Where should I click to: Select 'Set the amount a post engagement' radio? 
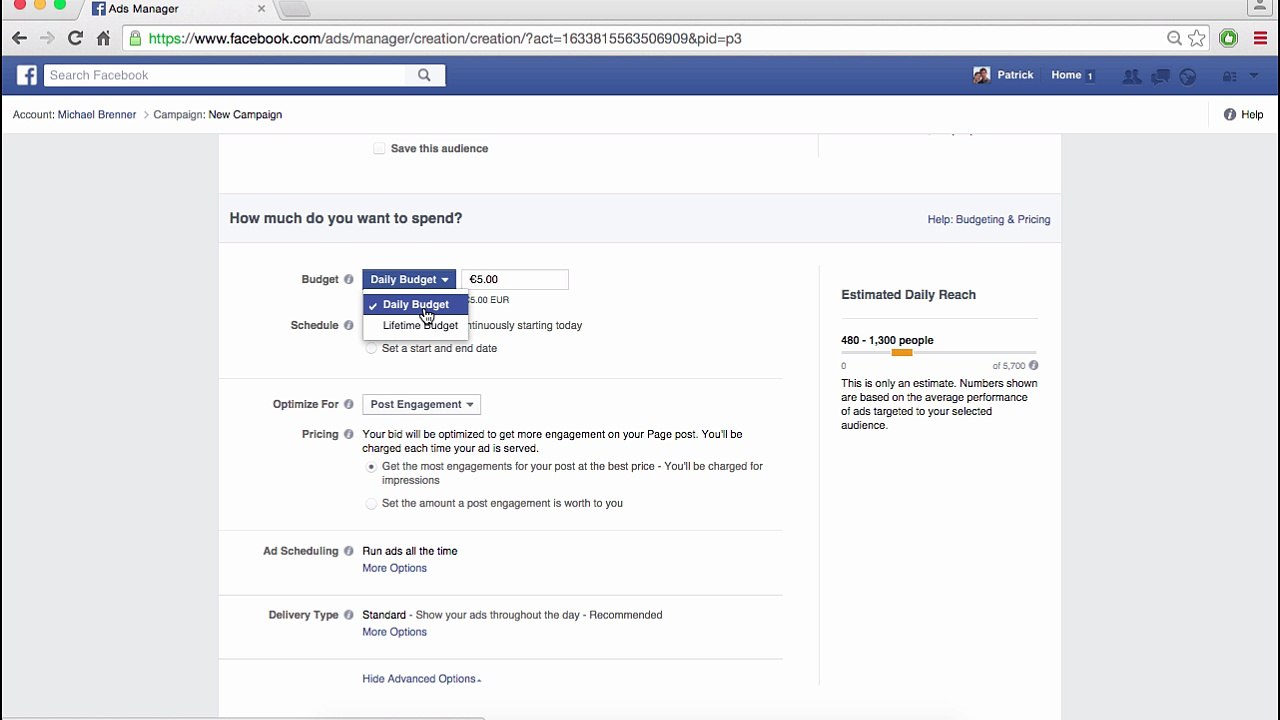tap(372, 503)
